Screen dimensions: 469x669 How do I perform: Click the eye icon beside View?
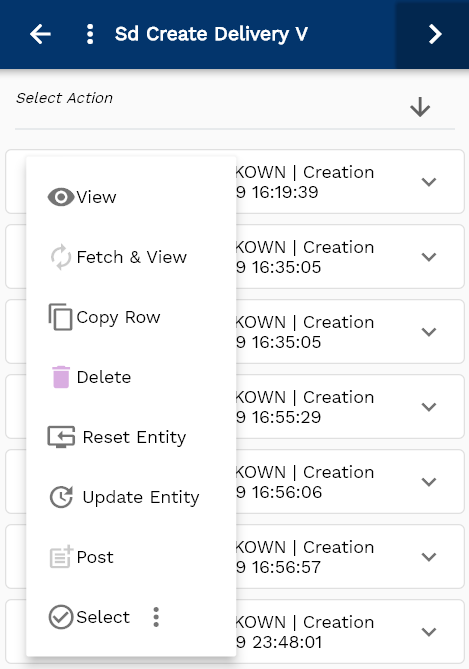pos(61,197)
